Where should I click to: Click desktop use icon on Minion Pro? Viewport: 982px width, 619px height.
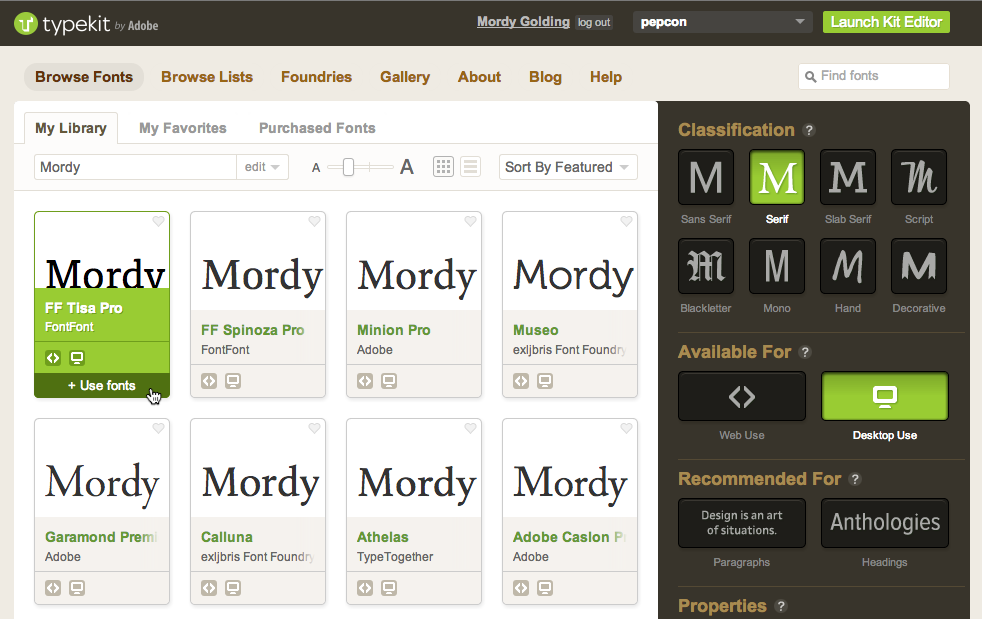389,381
